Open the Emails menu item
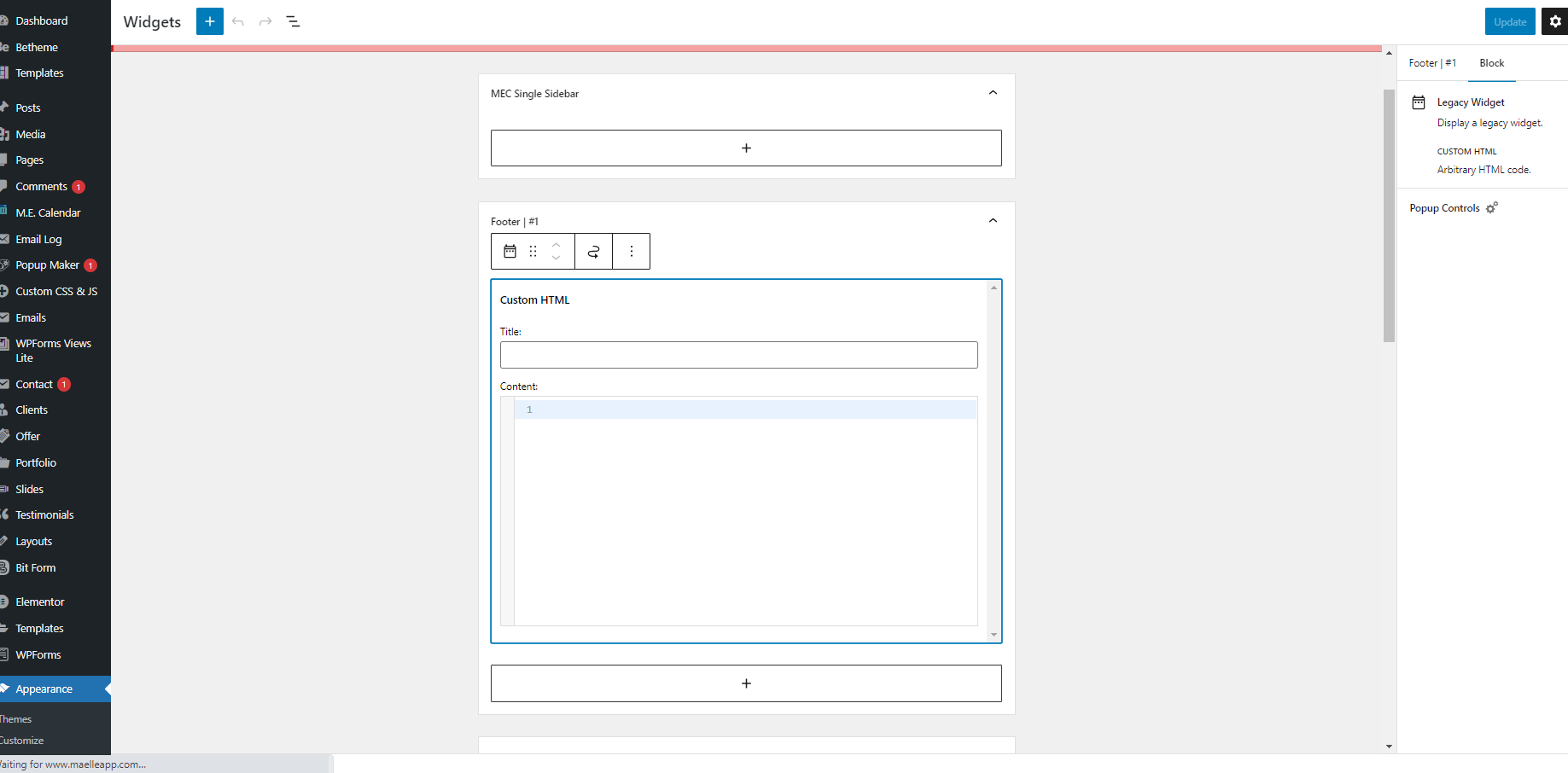The height and width of the screenshot is (773, 1568). 31,317
